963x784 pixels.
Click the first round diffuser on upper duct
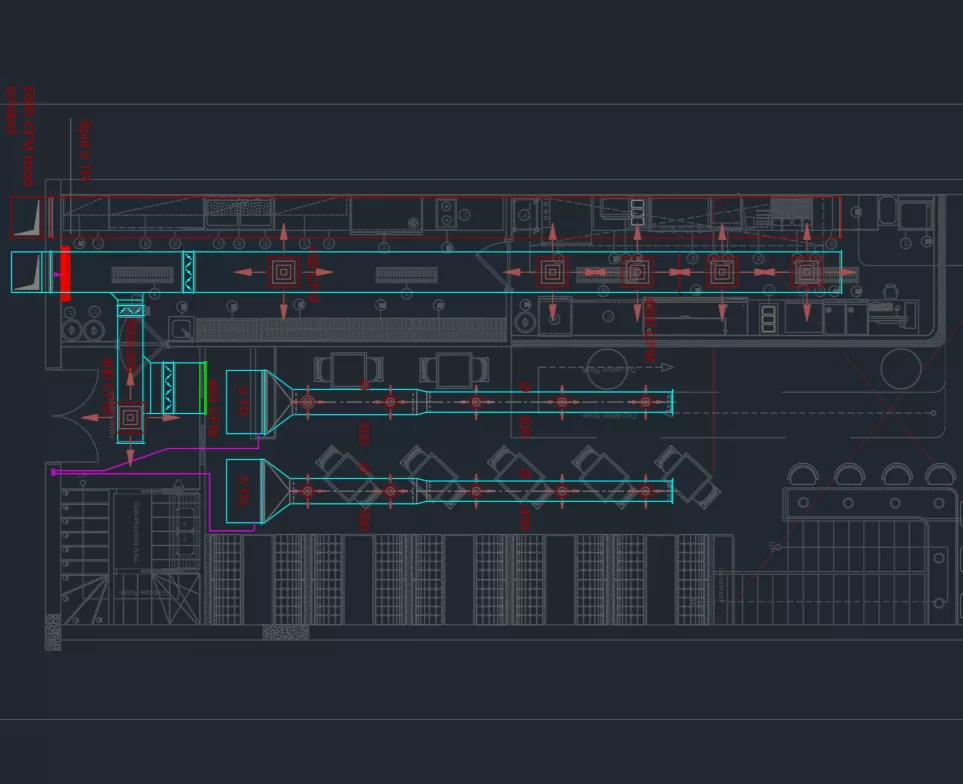(x=308, y=402)
